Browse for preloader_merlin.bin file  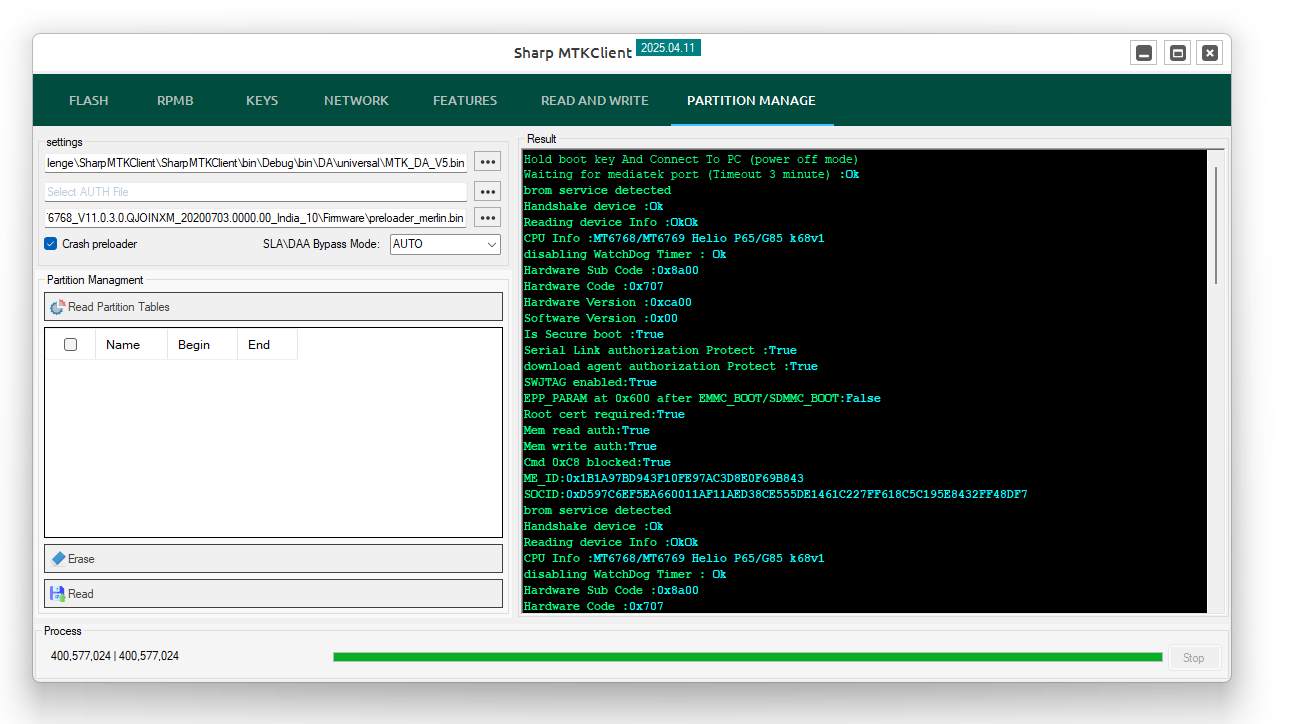point(487,218)
